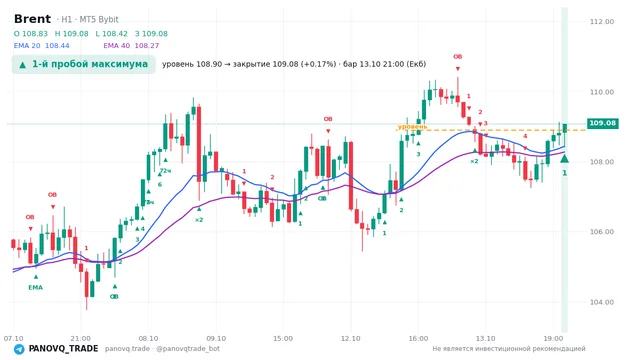This screenshot has width=640, height=360.
Task: Click the 19:00 time axis label
Action: point(553,338)
